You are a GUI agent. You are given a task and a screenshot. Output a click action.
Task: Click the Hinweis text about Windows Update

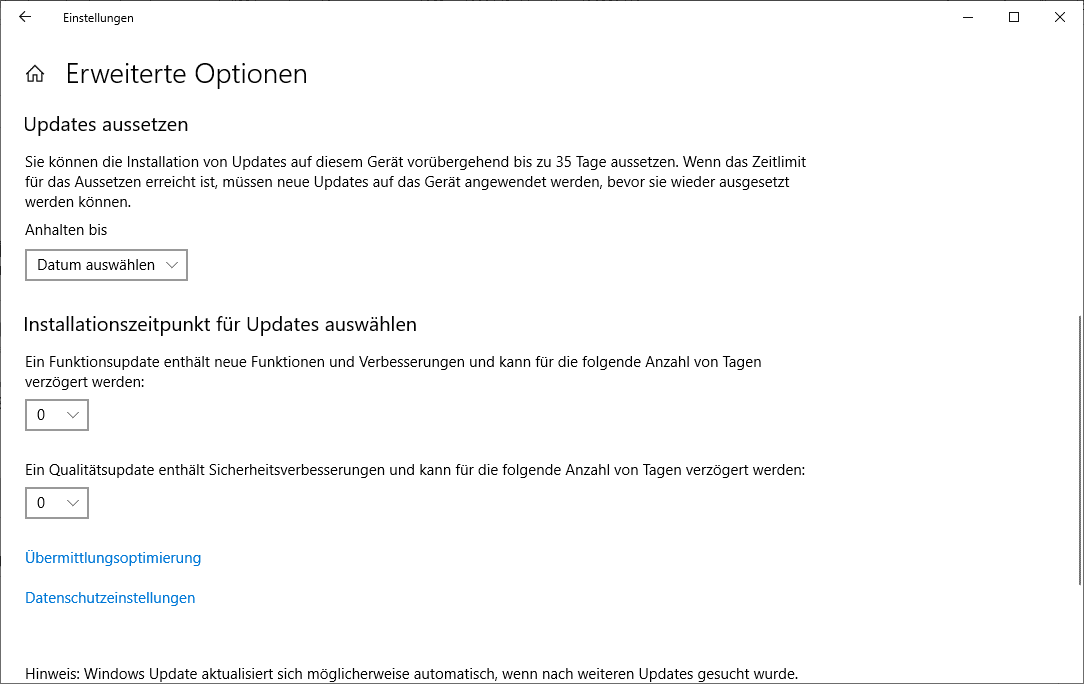[x=411, y=674]
